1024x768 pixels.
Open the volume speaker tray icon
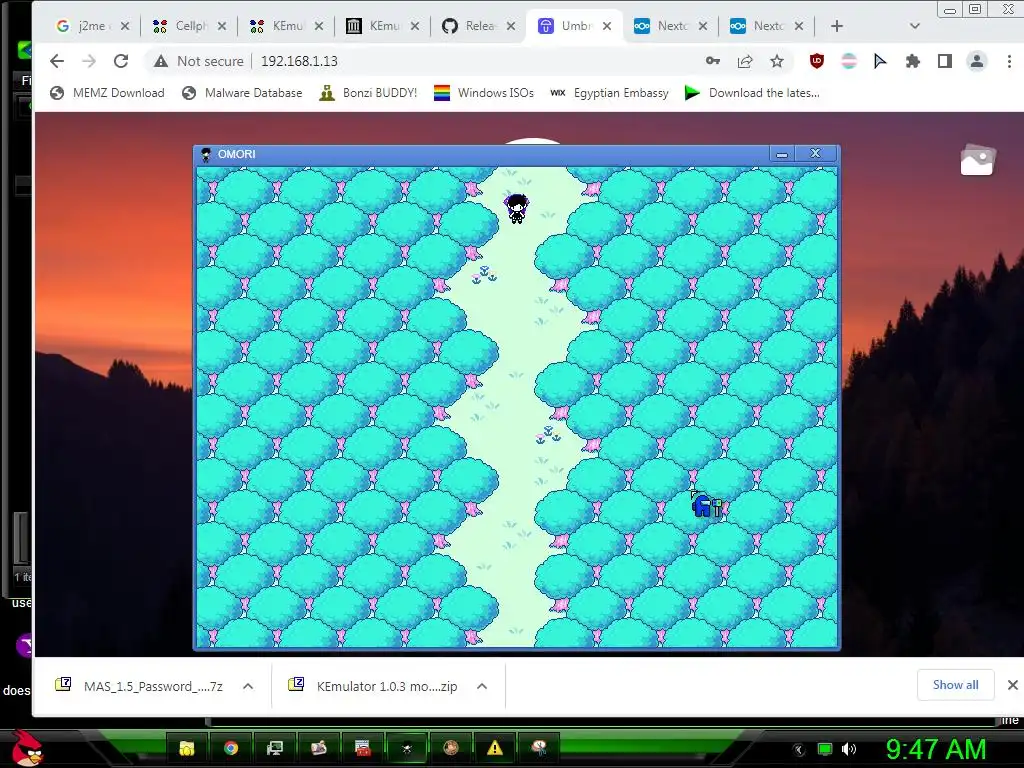click(849, 749)
